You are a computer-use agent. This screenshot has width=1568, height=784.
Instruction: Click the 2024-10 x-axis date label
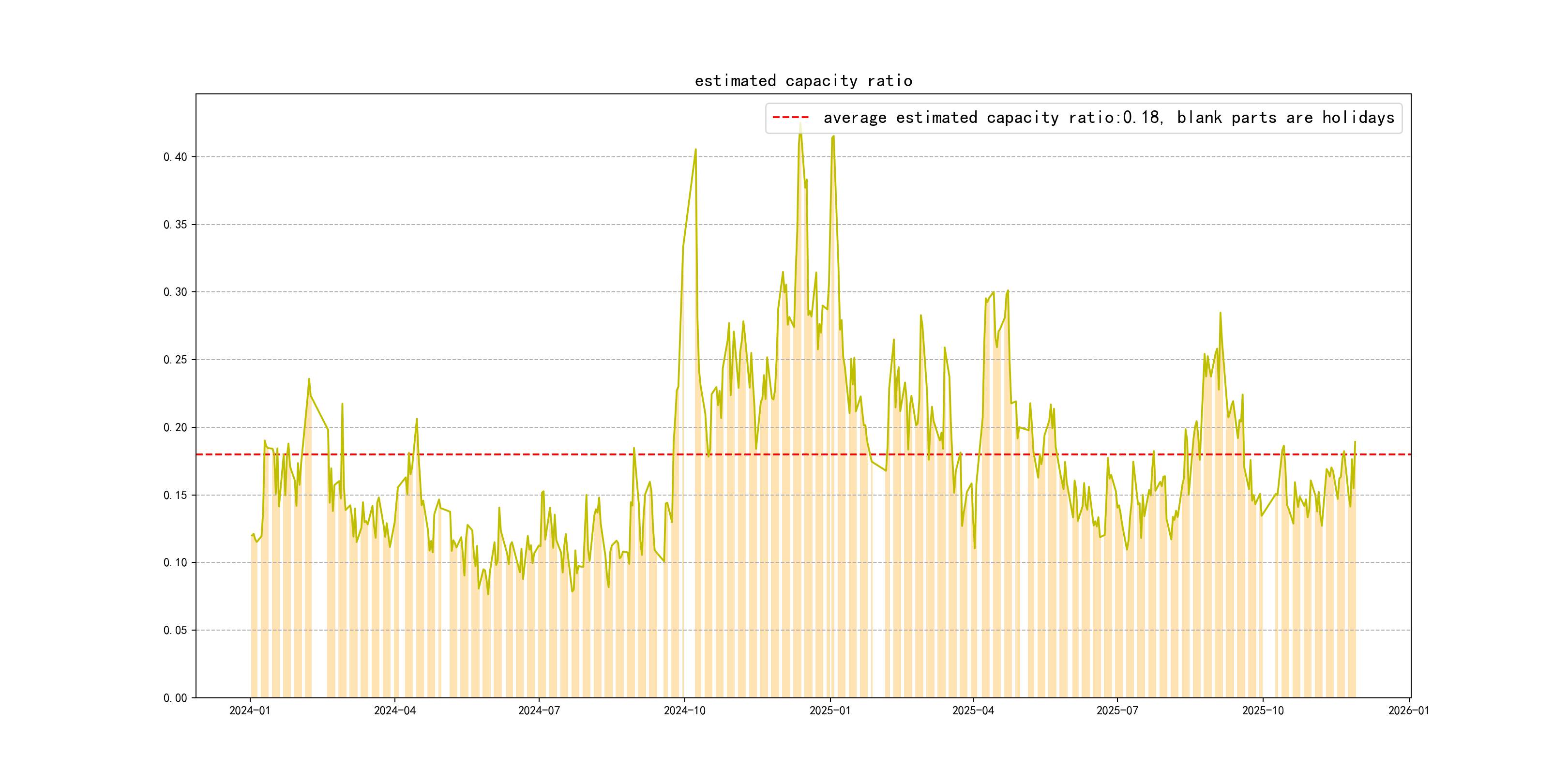click(684, 710)
